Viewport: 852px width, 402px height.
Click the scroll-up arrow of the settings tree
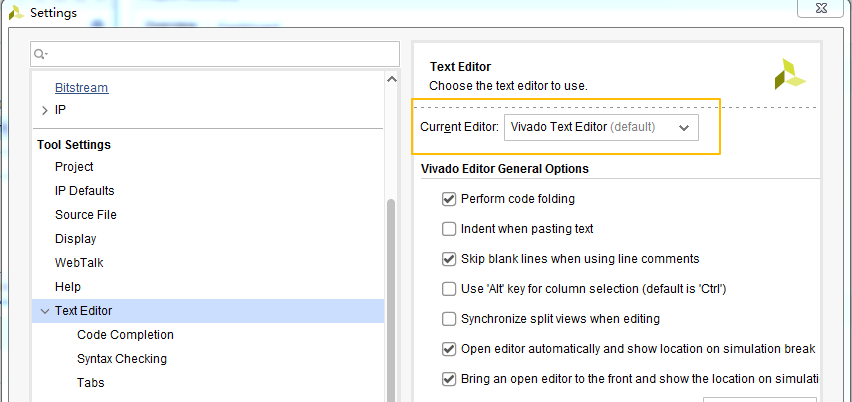coord(392,79)
